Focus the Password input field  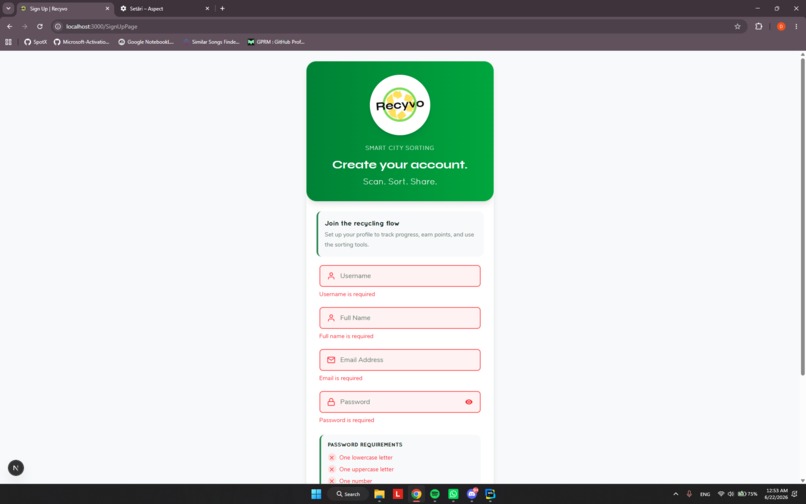click(x=400, y=402)
